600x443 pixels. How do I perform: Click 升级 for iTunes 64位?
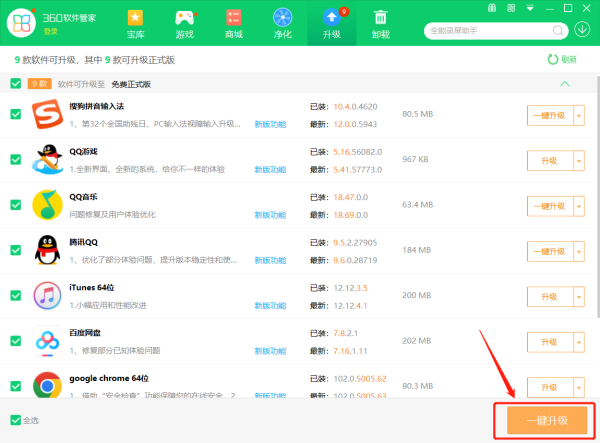(550, 296)
